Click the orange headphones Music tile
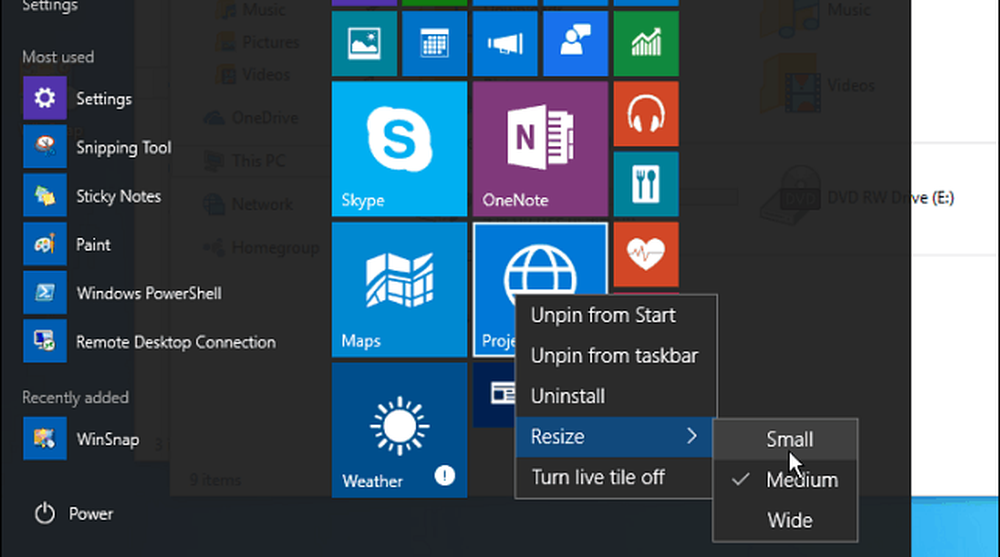The width and height of the screenshot is (1000, 557). coord(645,114)
